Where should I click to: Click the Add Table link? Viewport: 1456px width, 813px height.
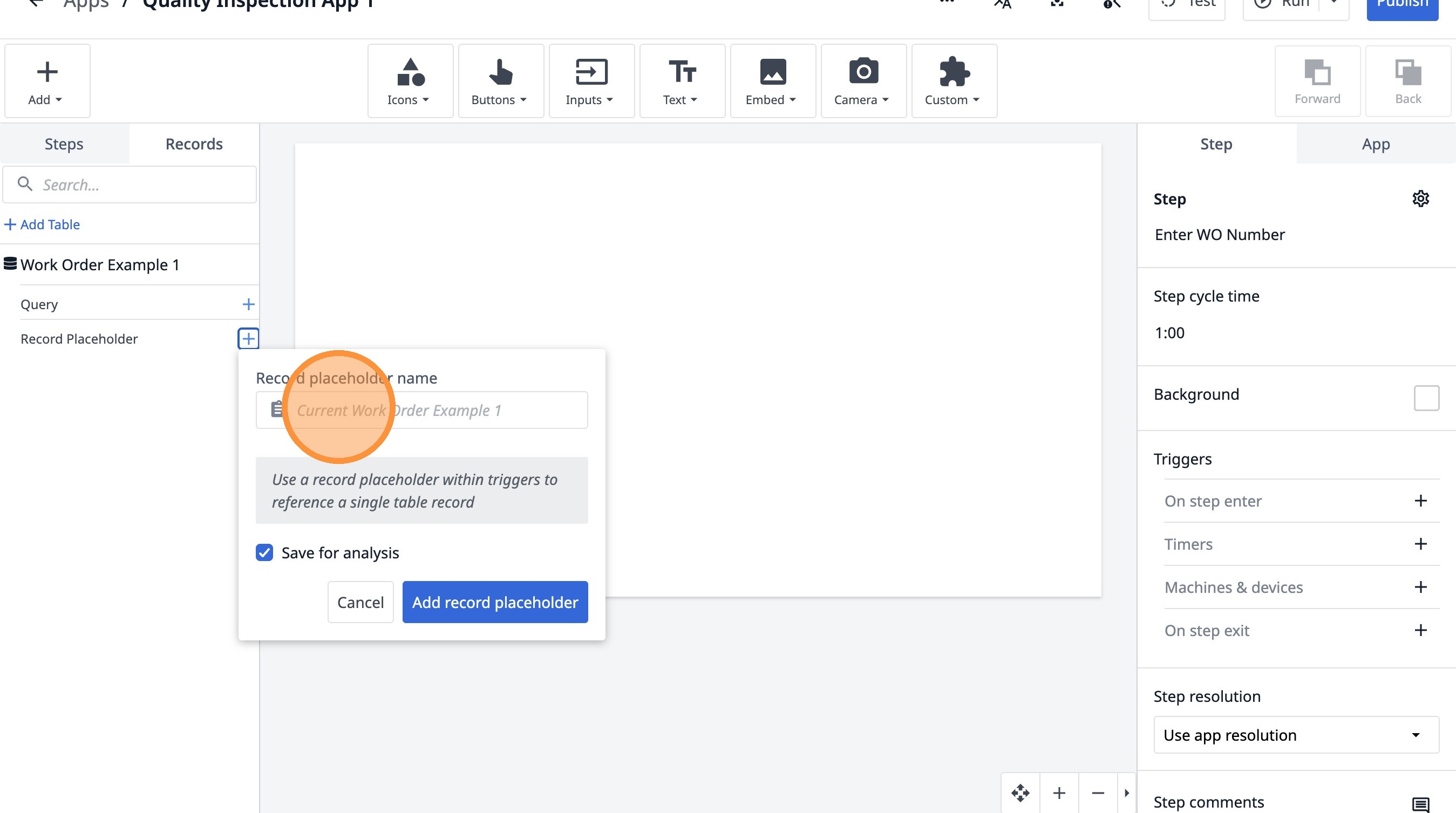click(43, 224)
